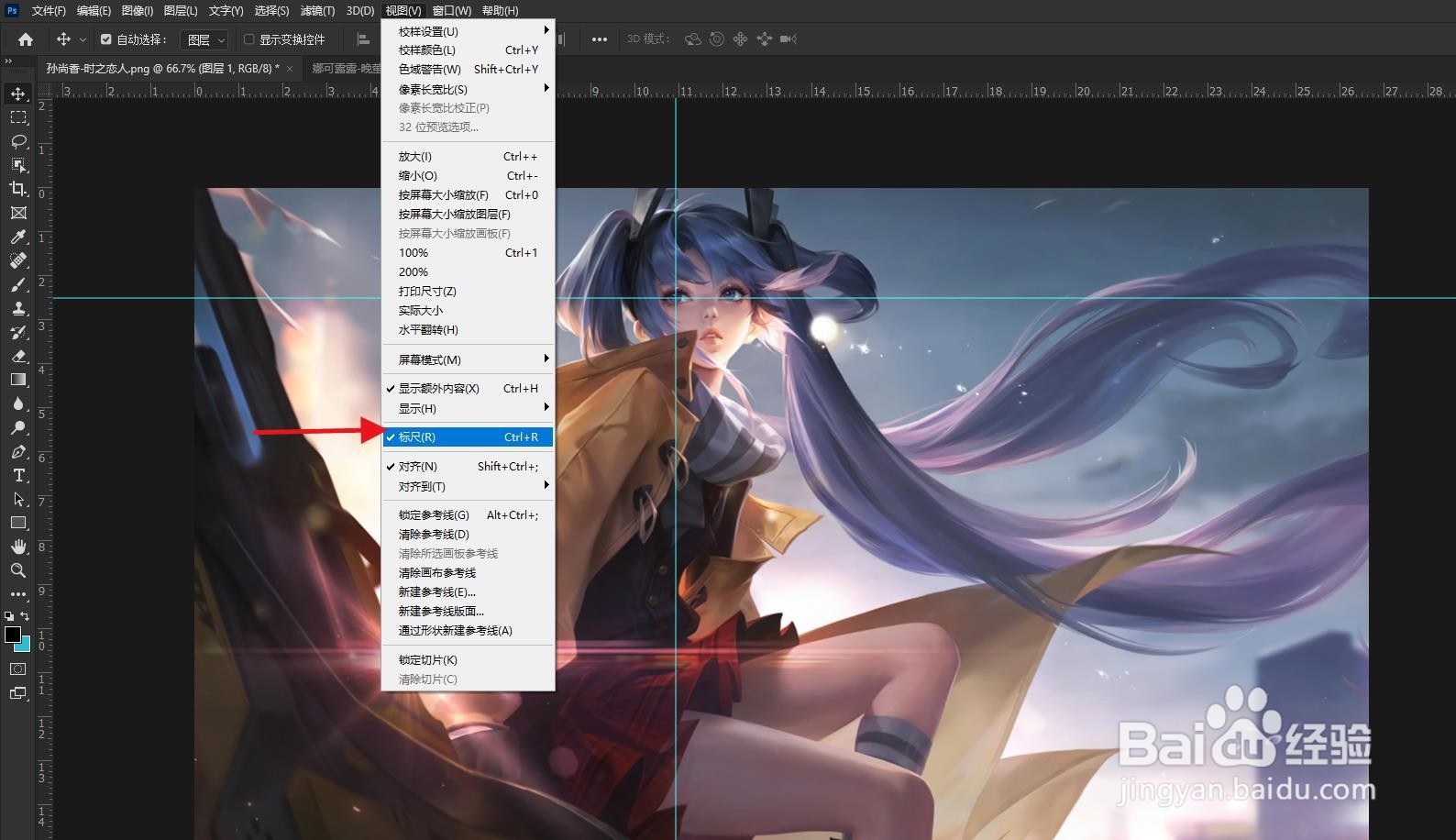Expand 对齐到(T) submenu
The image size is (1456, 840).
(x=468, y=486)
